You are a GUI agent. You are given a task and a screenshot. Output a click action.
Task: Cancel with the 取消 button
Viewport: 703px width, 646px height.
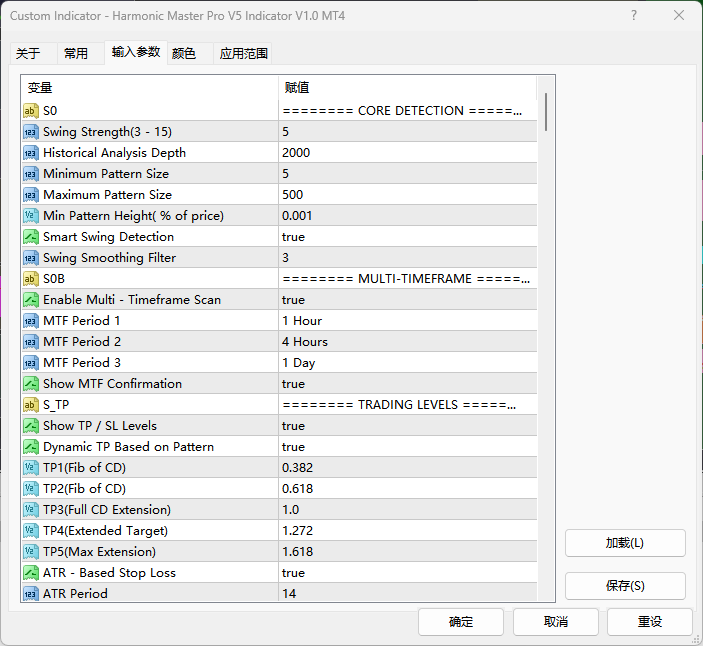tap(555, 622)
